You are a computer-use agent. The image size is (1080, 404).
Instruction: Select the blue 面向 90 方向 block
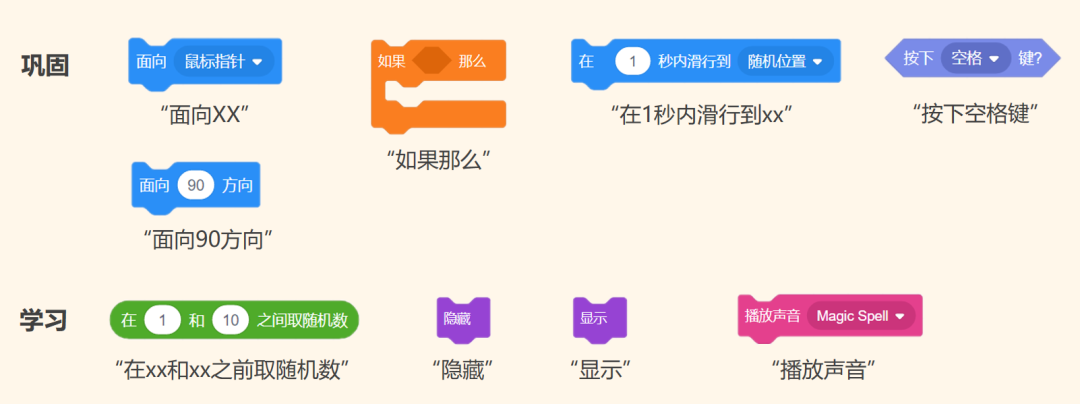tap(196, 186)
